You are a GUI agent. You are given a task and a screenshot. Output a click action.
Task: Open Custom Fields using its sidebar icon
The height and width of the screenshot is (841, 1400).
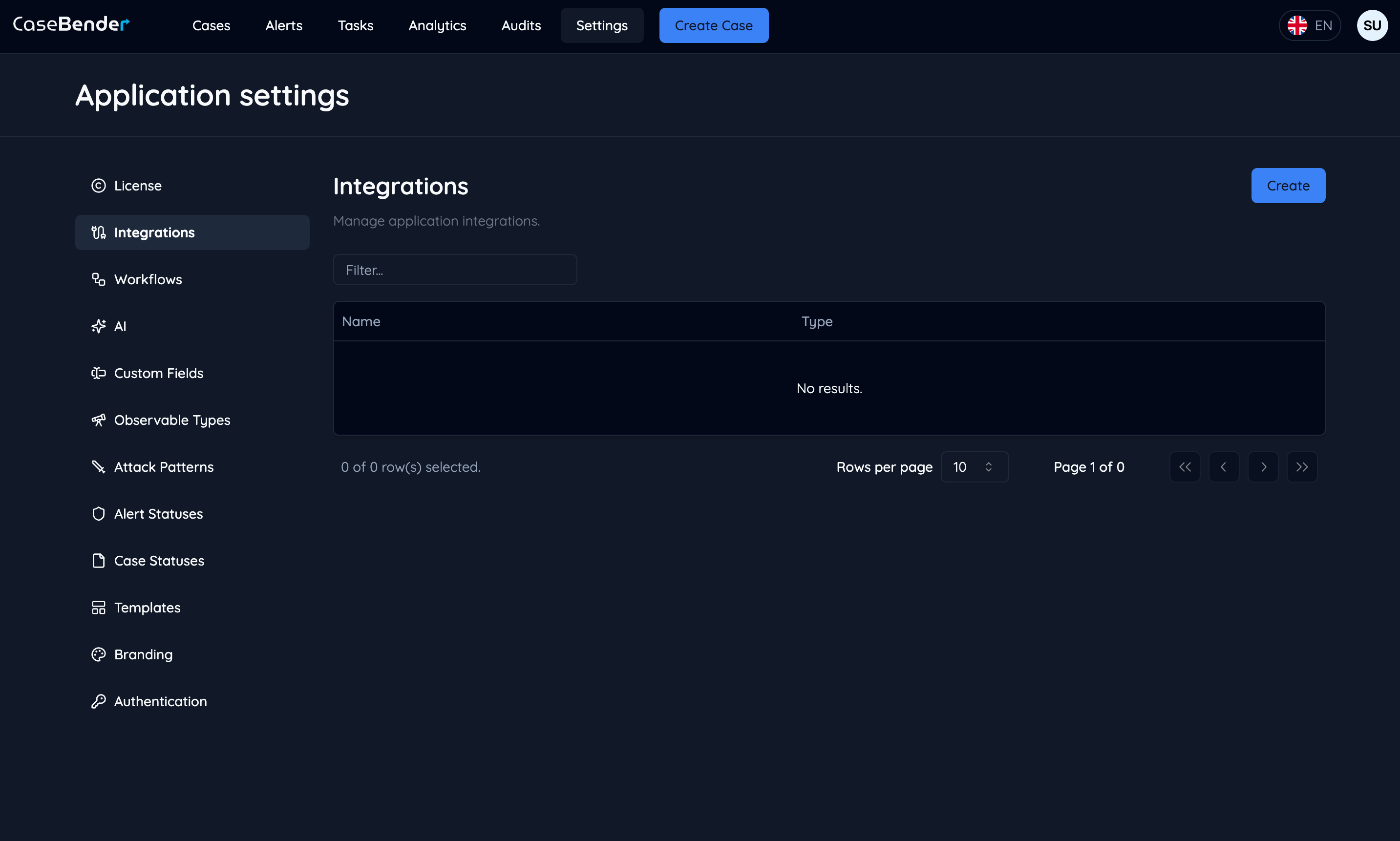[98, 373]
